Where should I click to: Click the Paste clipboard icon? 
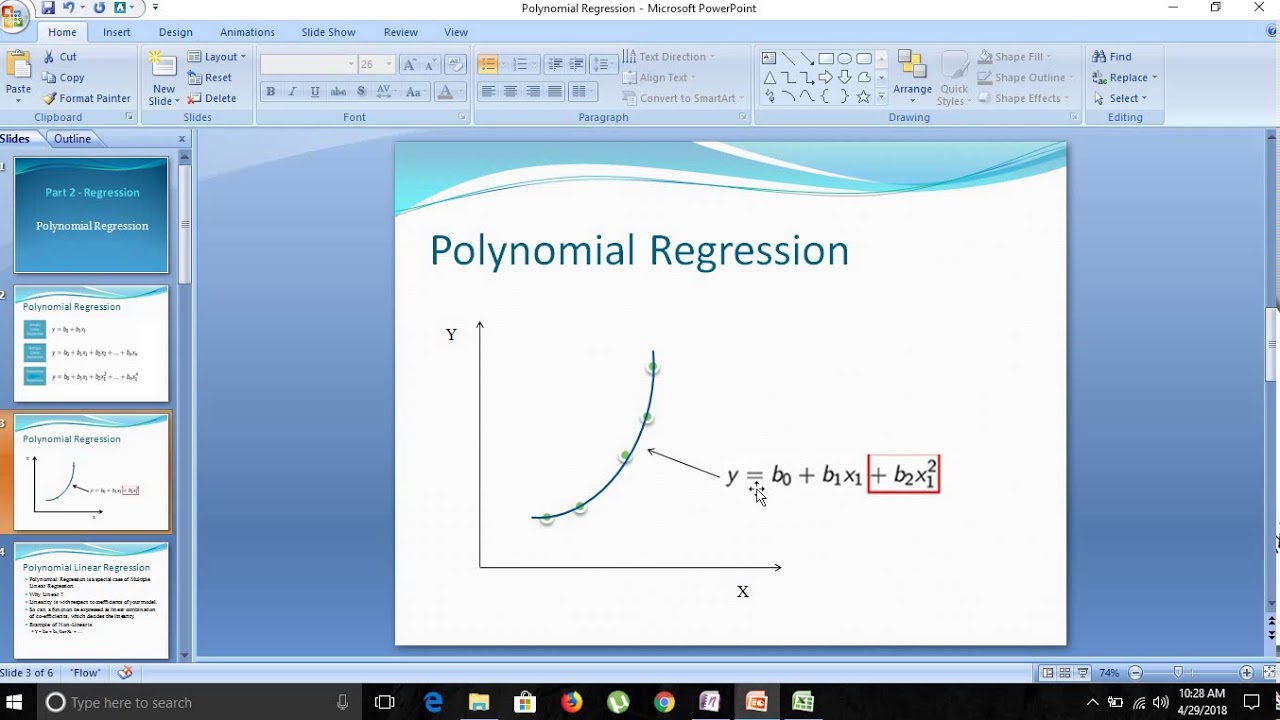click(18, 66)
